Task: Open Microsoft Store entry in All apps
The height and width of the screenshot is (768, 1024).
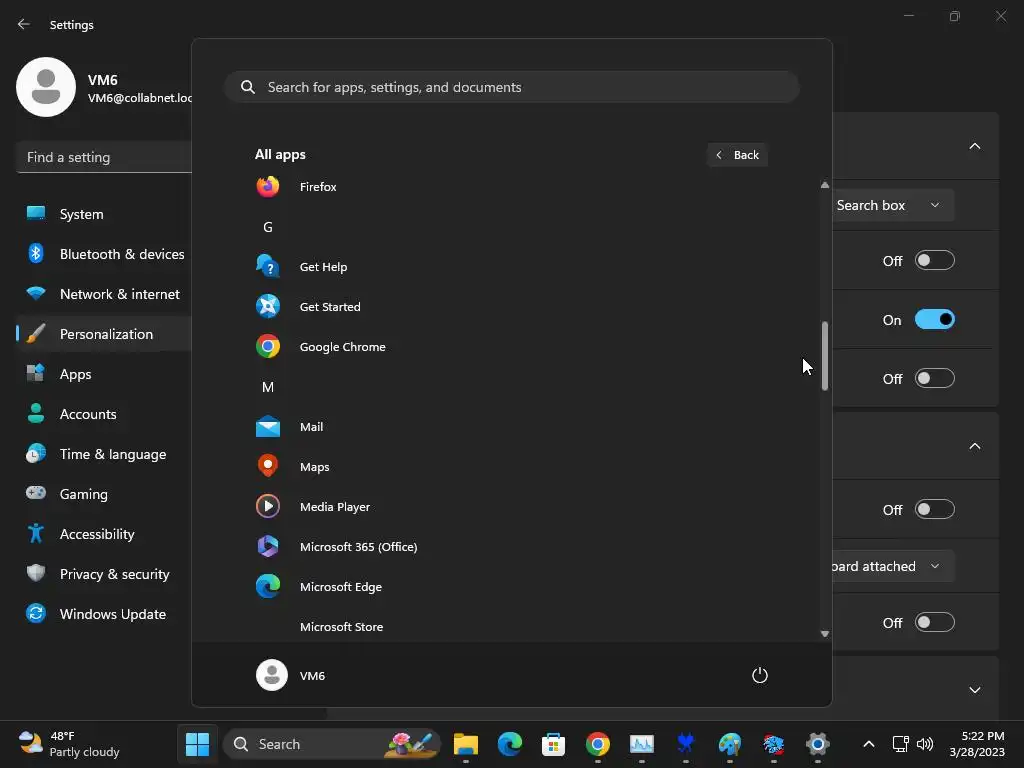Action: click(x=511, y=626)
